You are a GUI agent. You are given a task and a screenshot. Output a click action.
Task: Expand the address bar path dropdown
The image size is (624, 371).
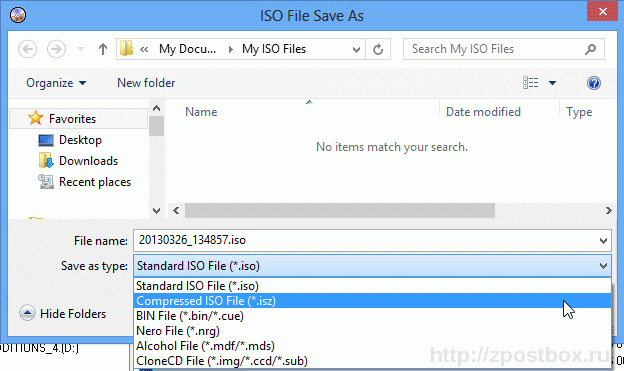356,50
